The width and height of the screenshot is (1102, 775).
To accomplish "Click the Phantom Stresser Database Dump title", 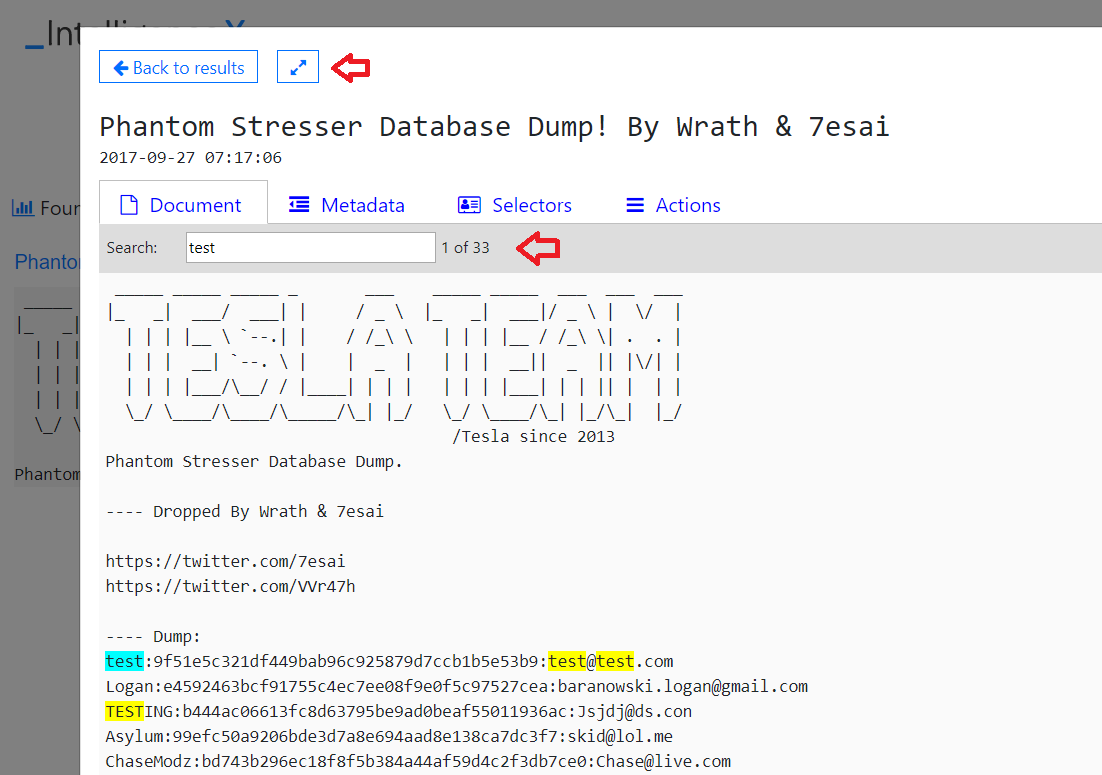I will click(x=494, y=127).
